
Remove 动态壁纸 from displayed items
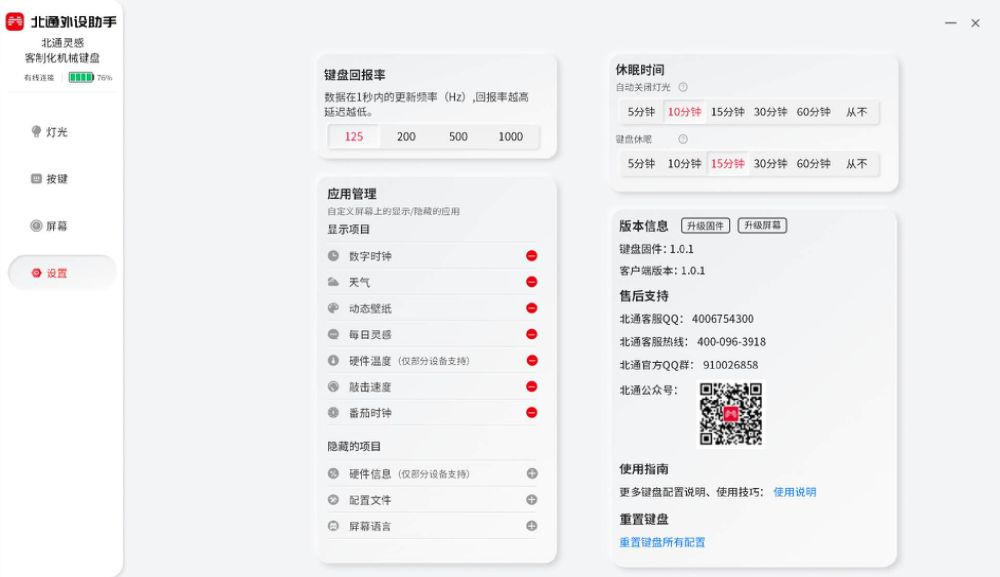click(x=531, y=308)
